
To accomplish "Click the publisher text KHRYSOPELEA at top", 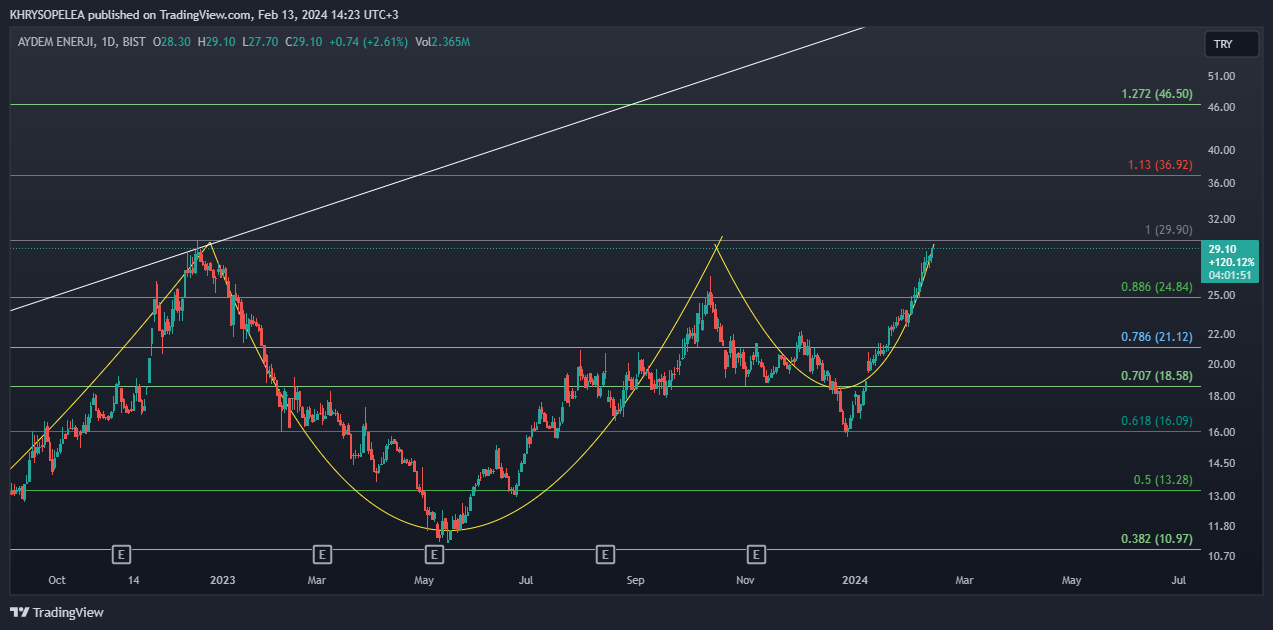I will click(47, 15).
